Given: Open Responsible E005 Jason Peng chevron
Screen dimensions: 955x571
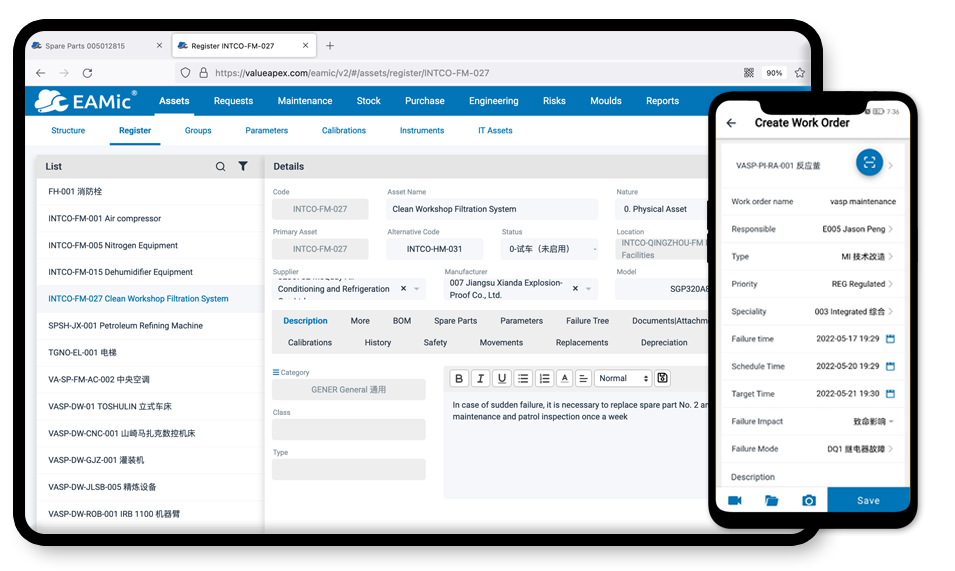Looking at the screenshot, I should (x=891, y=229).
